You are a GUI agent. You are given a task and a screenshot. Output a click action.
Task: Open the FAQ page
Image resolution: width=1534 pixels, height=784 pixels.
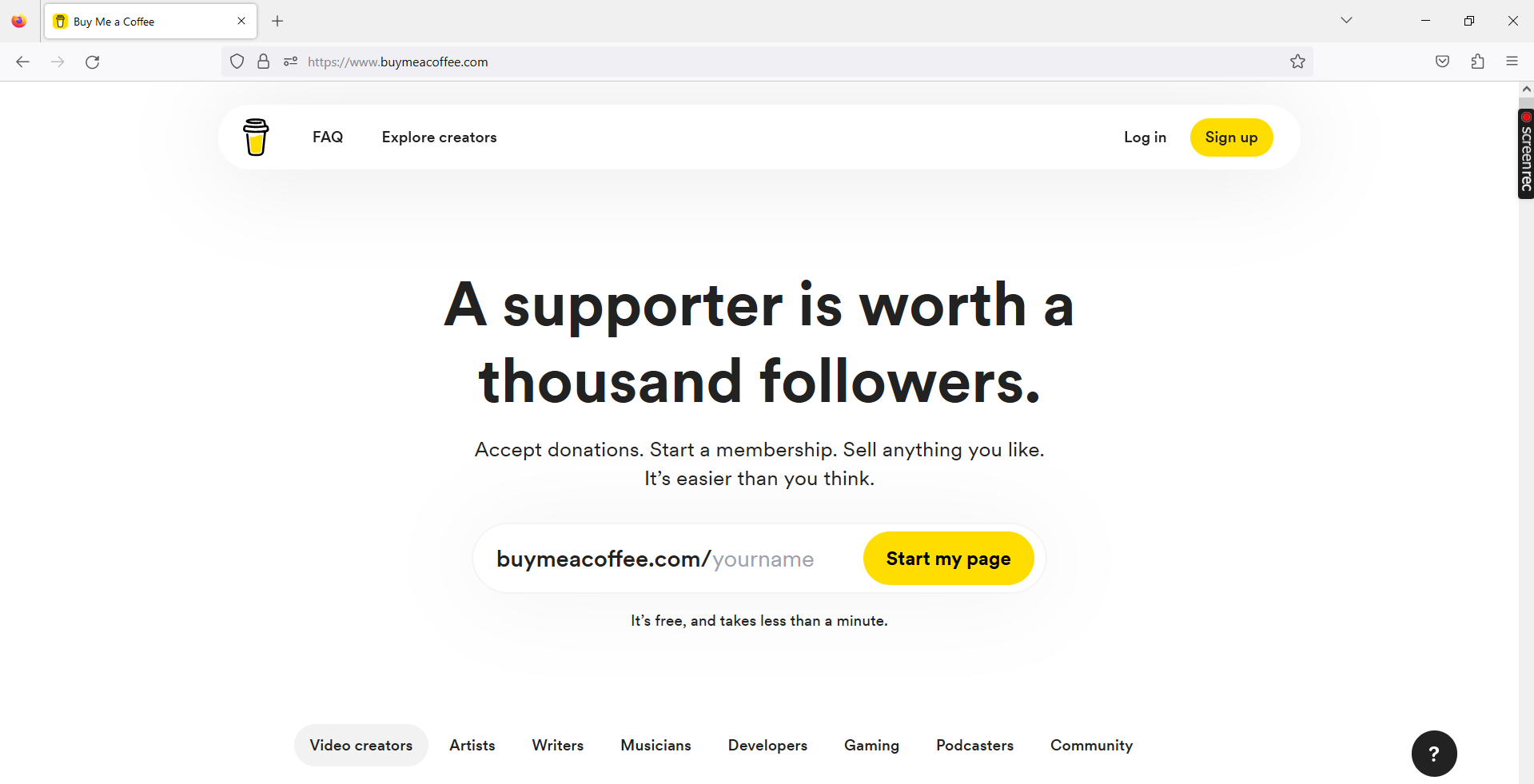click(x=327, y=137)
